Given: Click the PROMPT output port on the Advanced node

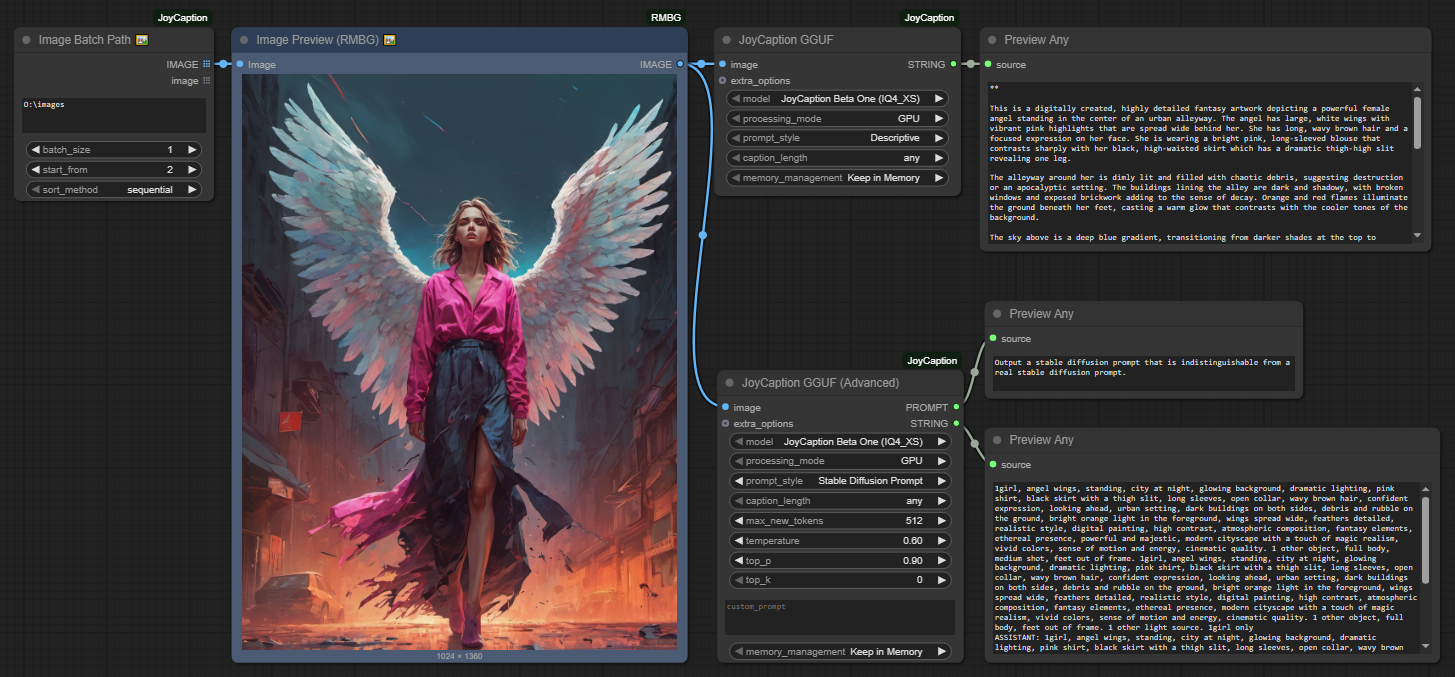Looking at the screenshot, I should click(x=957, y=407).
